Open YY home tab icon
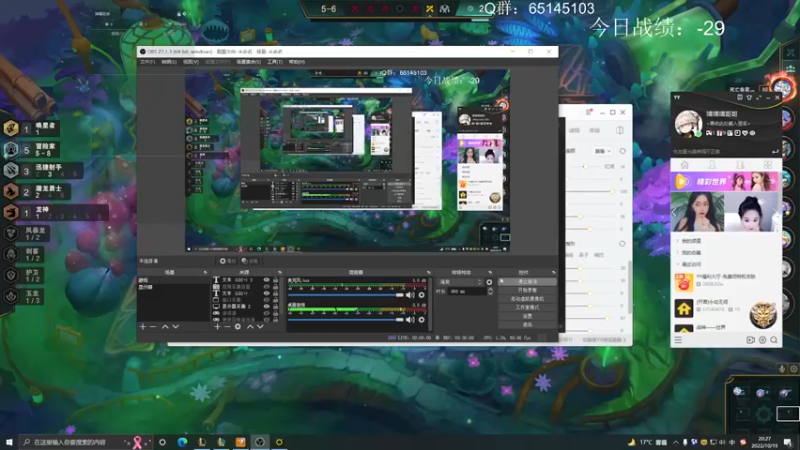 coord(685,165)
